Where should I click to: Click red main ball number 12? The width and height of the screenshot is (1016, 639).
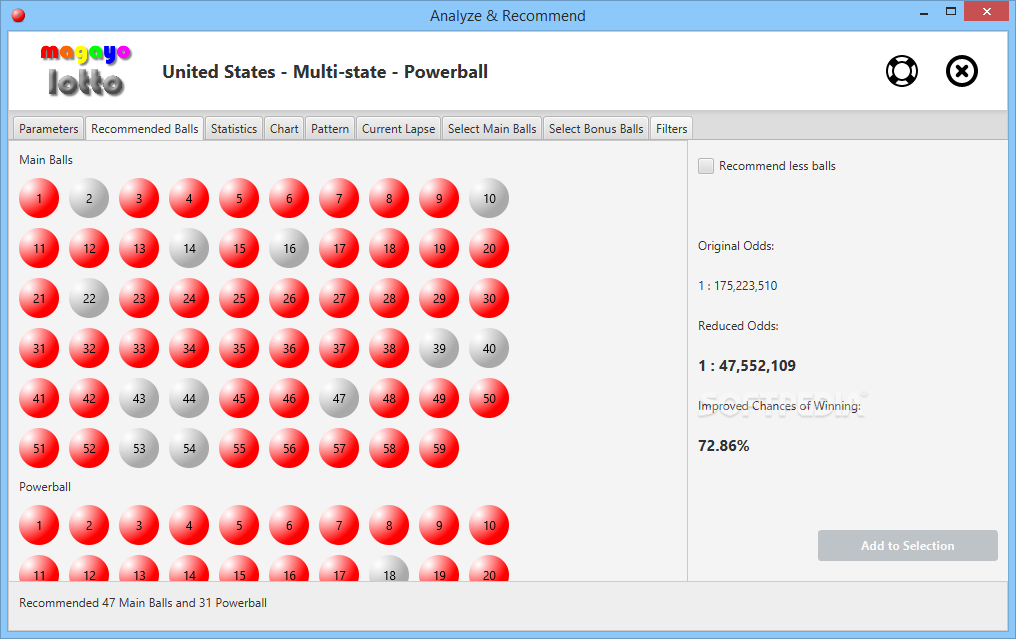point(89,248)
